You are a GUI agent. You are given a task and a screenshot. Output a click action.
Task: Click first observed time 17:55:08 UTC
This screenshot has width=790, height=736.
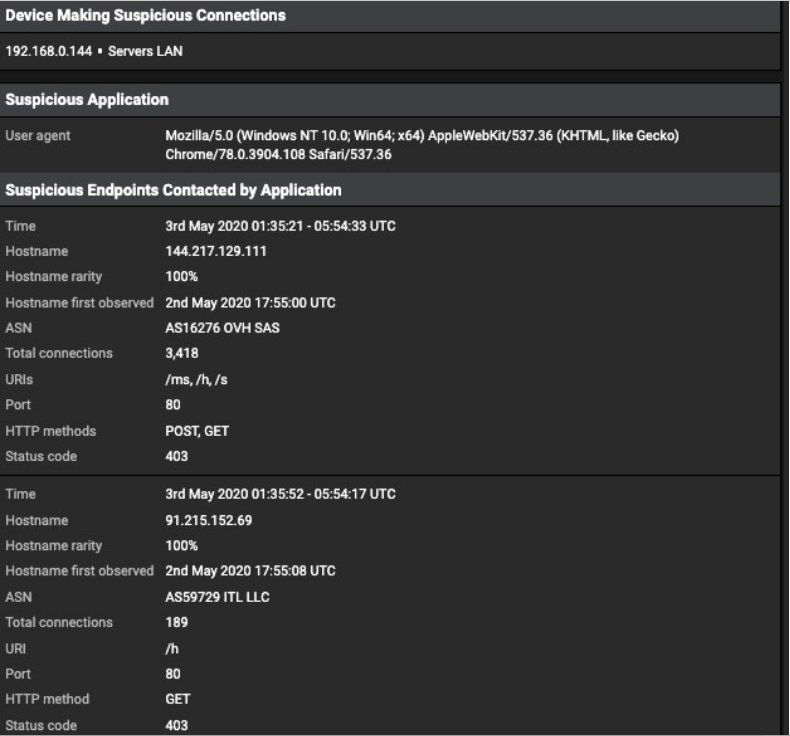coord(250,571)
